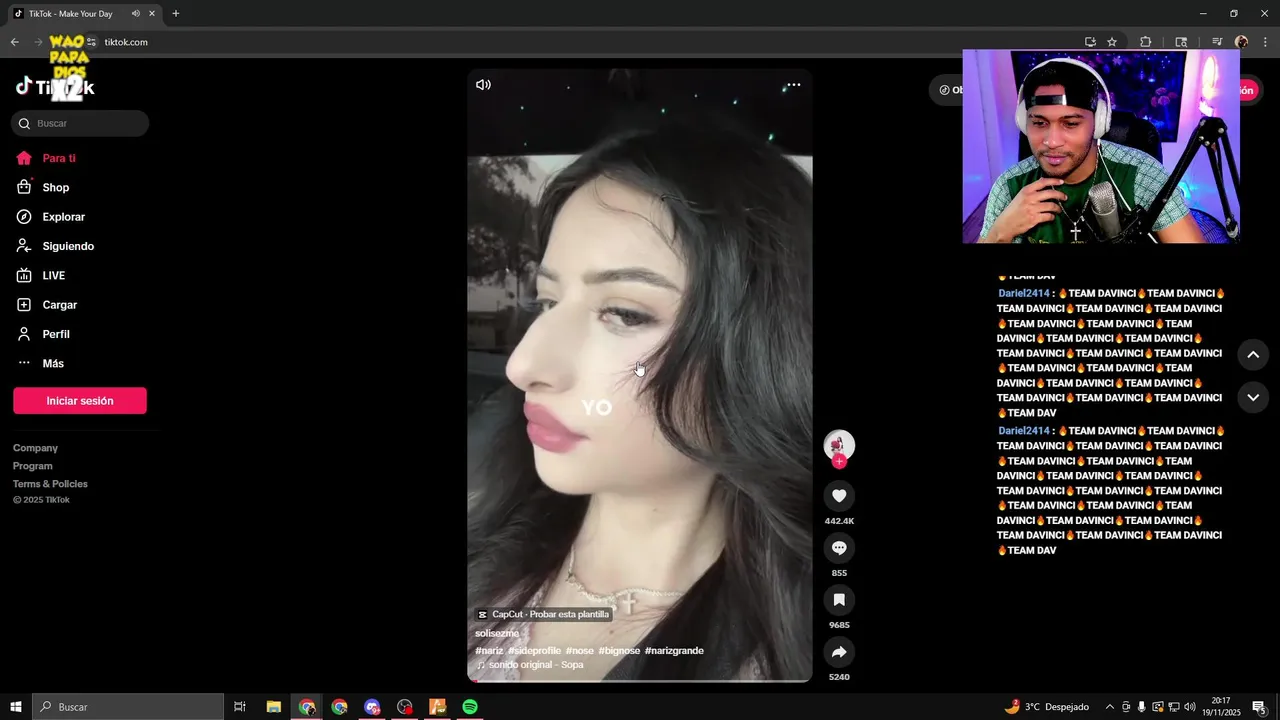The width and height of the screenshot is (1280, 720).
Task: Bookmark the video with the save icon
Action: point(839,600)
